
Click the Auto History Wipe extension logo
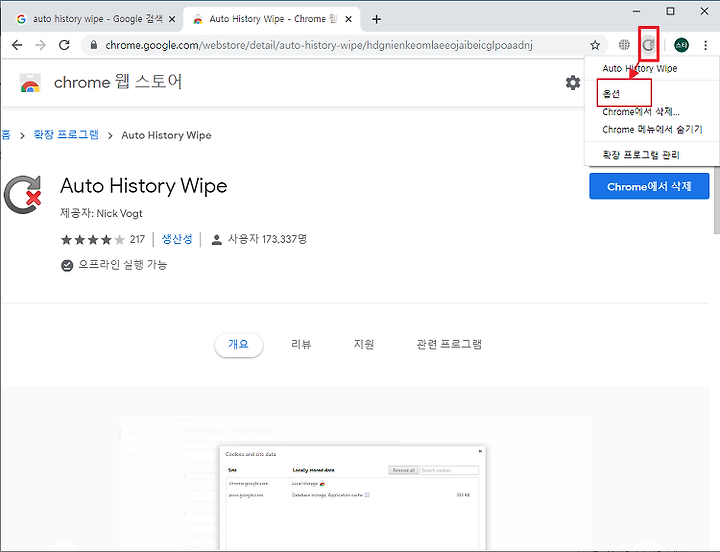(x=22, y=195)
